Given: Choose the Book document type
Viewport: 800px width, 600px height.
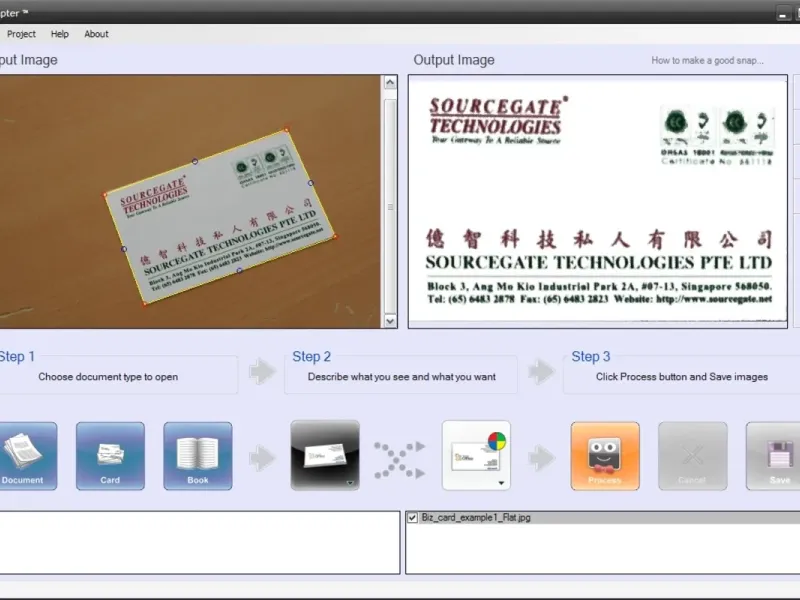Looking at the screenshot, I should click(197, 456).
